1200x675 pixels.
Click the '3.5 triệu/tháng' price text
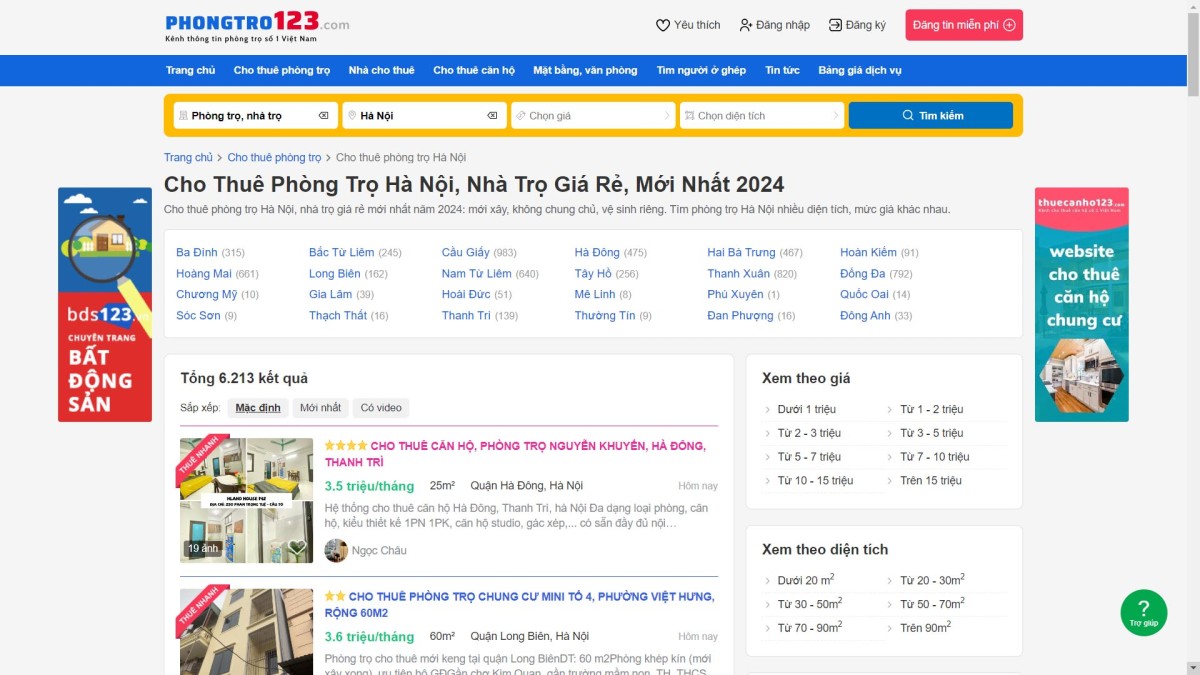[x=369, y=486]
